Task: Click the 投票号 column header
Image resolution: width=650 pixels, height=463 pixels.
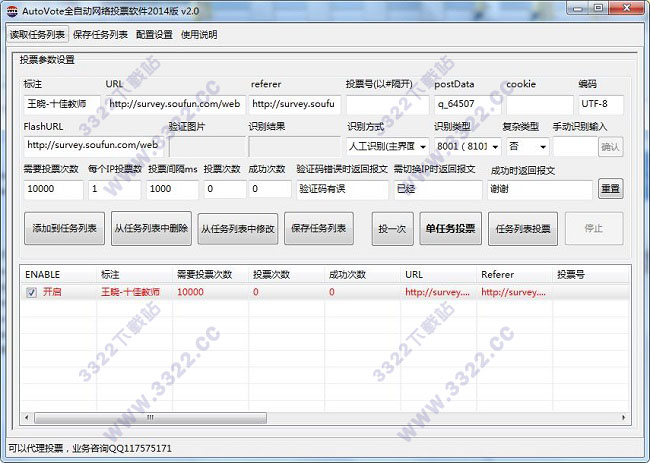Action: pos(592,275)
